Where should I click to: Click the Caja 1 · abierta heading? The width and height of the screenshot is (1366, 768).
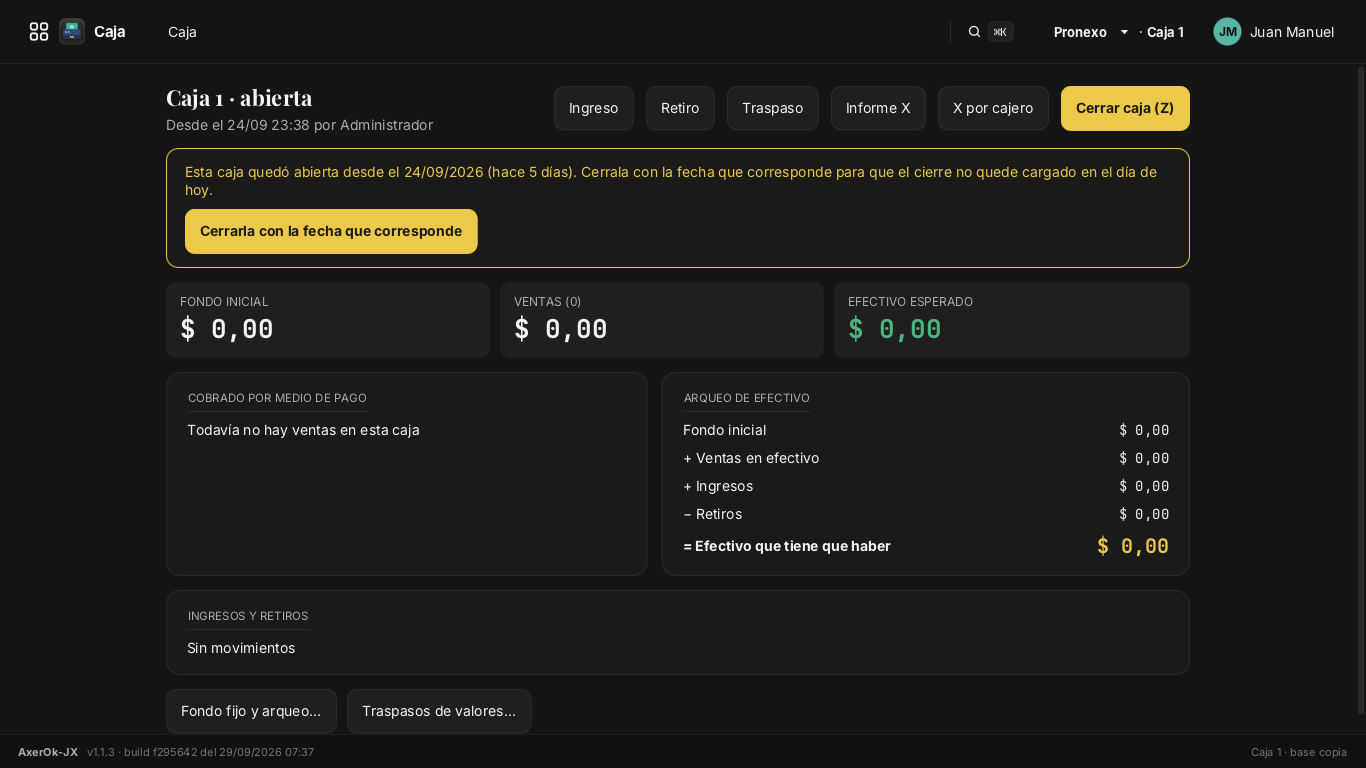tap(239, 98)
